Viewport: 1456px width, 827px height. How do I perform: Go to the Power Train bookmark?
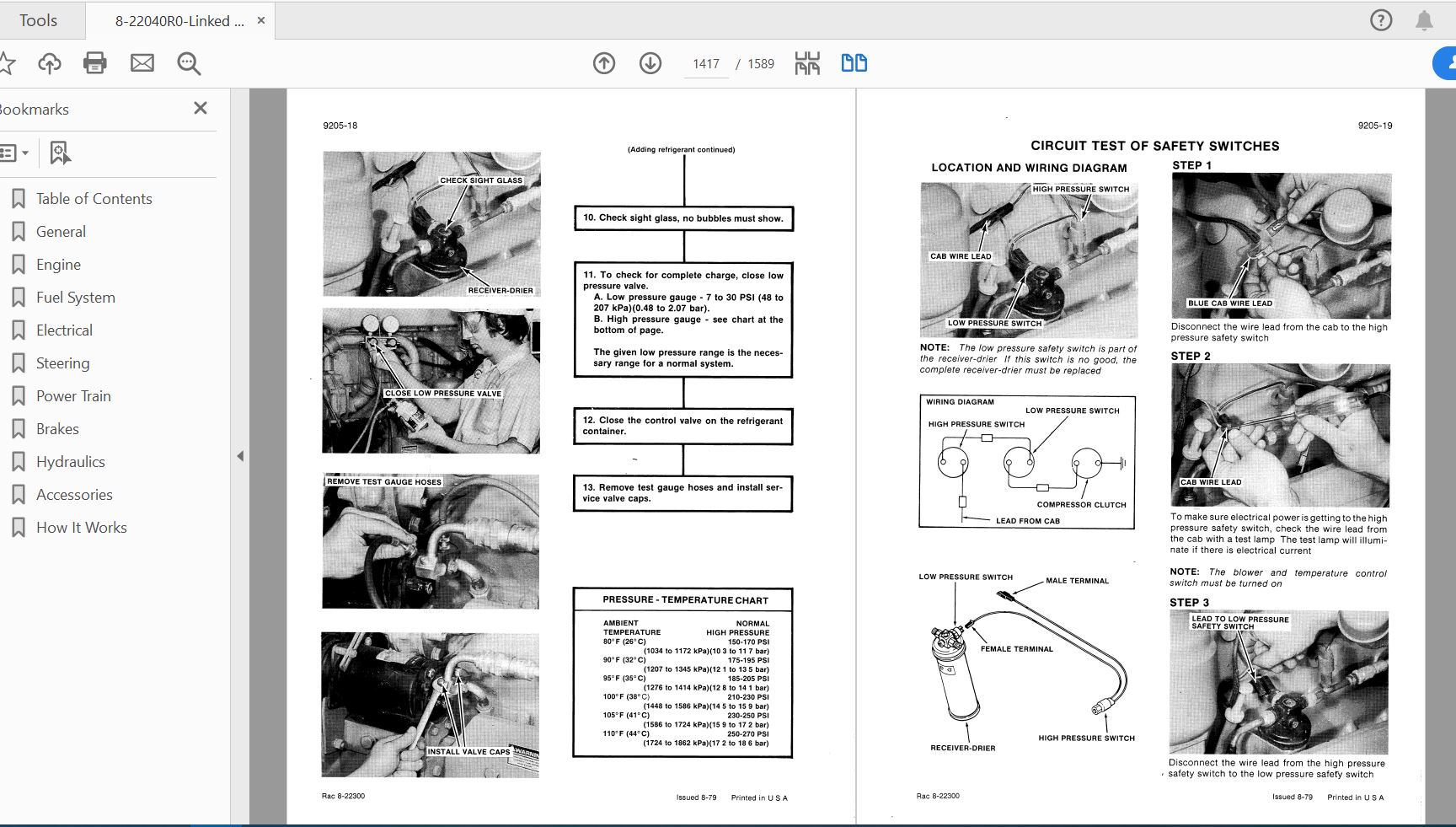pyautogui.click(x=73, y=396)
